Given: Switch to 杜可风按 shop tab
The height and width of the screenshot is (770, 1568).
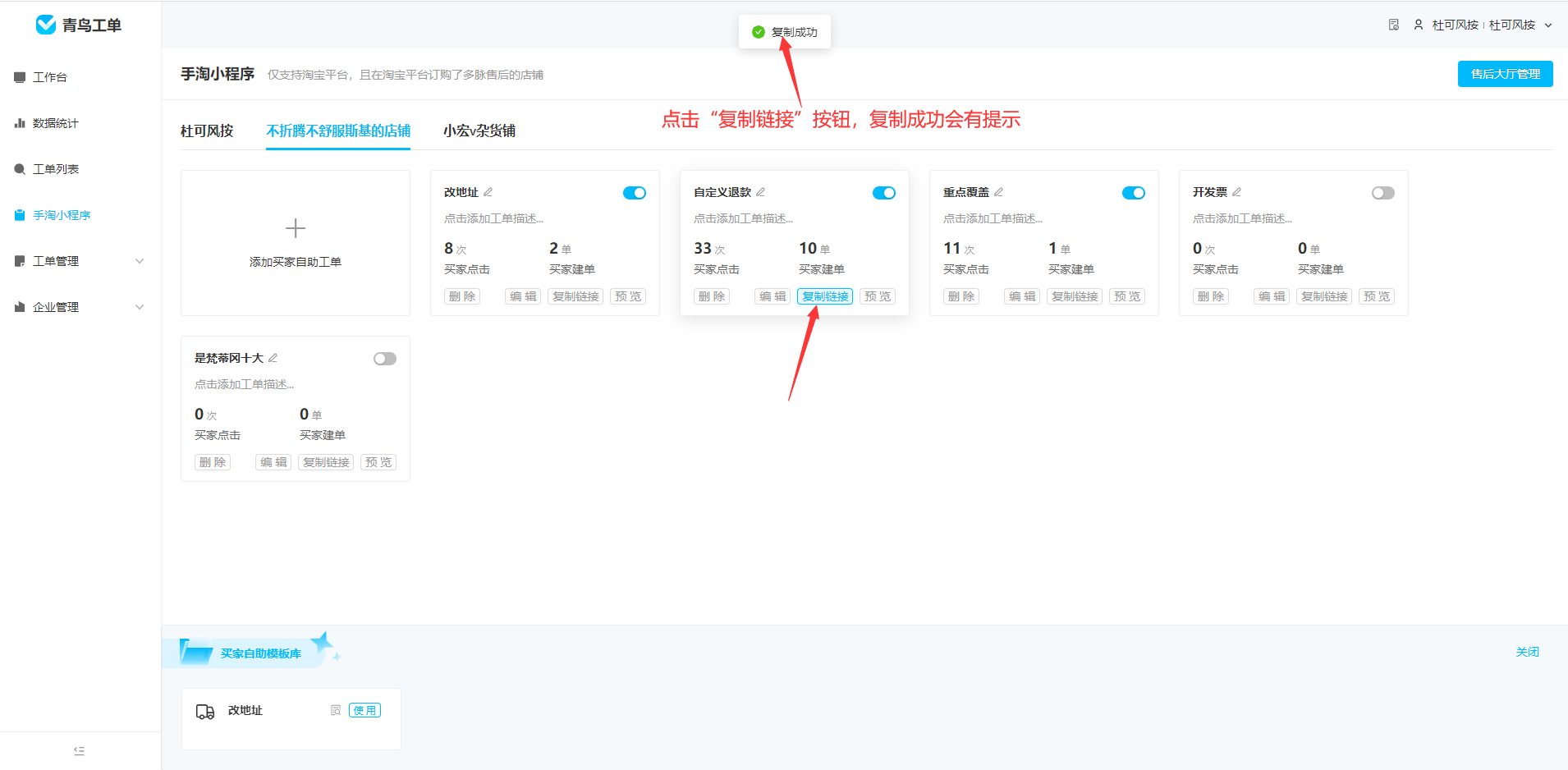Looking at the screenshot, I should [207, 131].
